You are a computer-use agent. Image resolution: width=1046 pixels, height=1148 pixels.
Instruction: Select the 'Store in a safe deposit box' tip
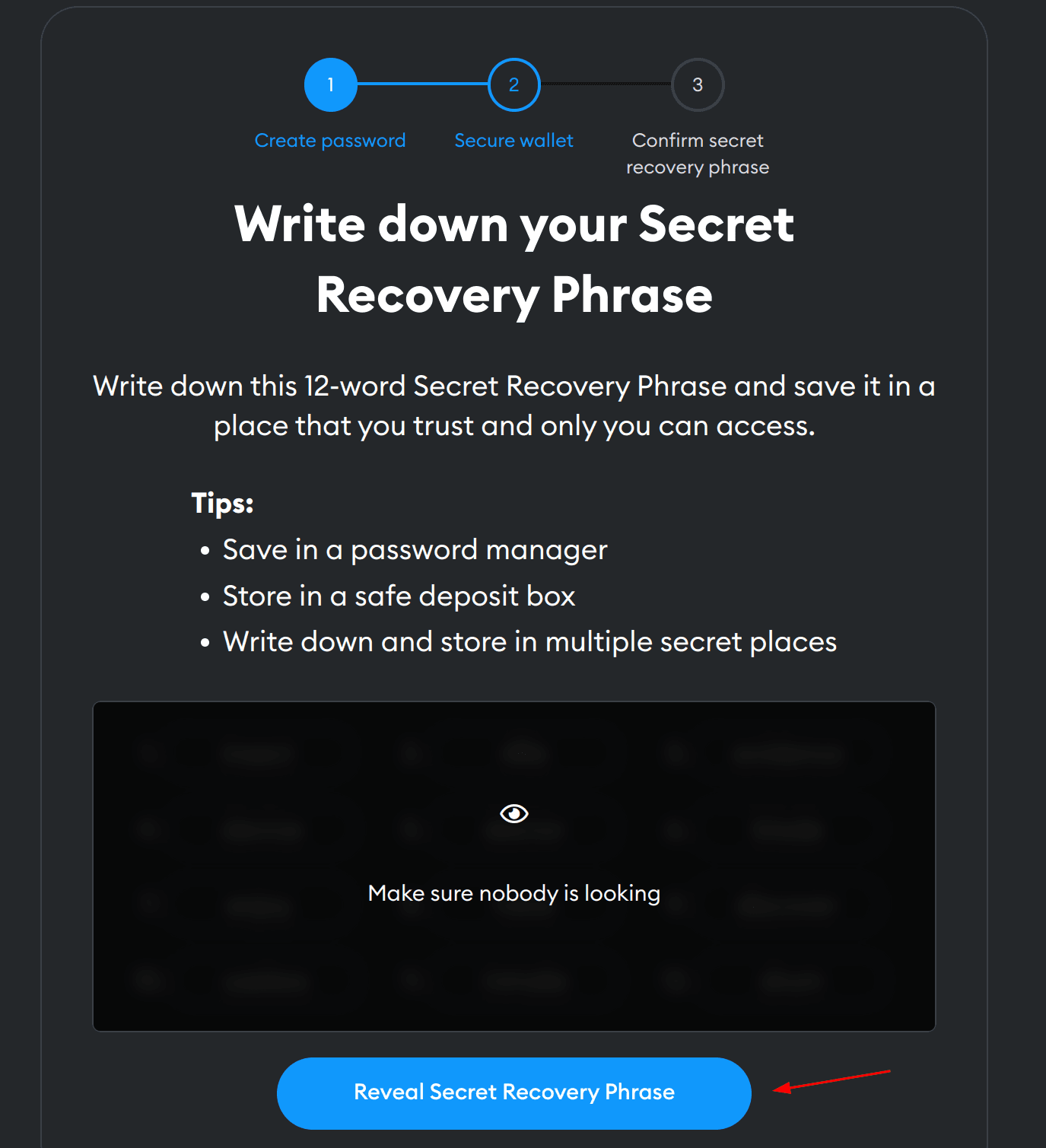click(399, 596)
